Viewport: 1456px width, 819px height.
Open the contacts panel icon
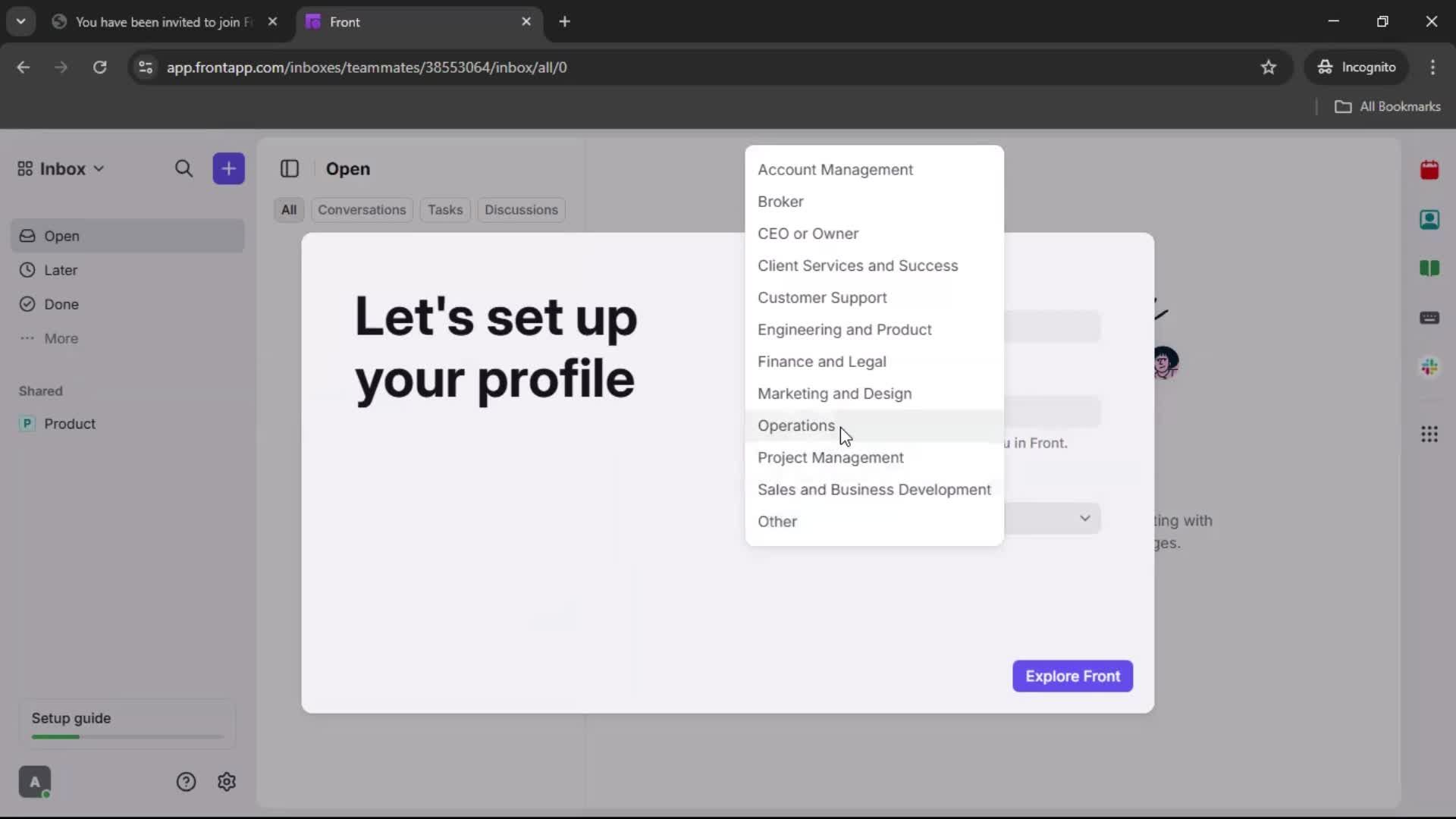click(x=1430, y=219)
